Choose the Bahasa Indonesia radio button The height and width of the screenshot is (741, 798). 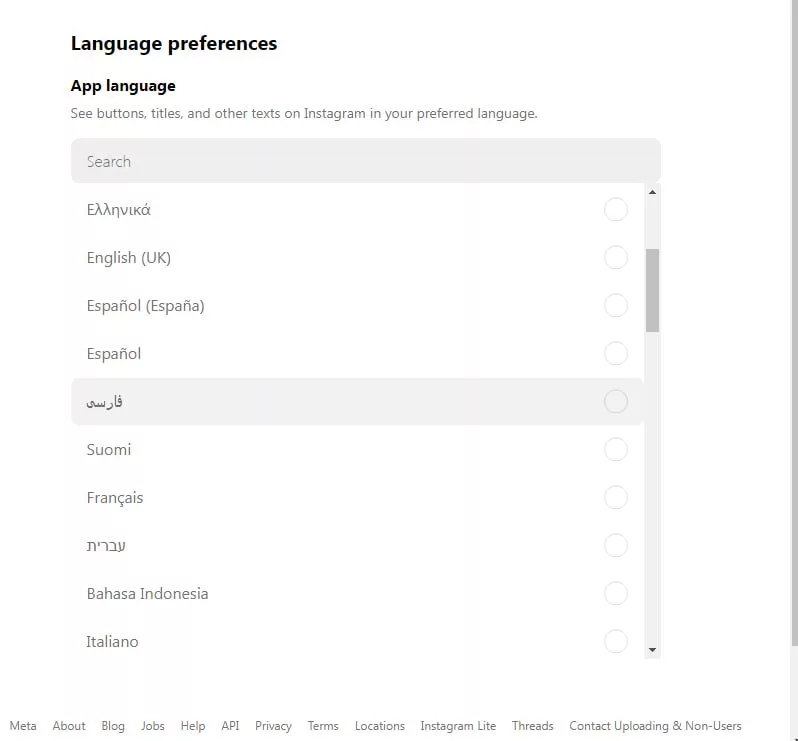[616, 594]
